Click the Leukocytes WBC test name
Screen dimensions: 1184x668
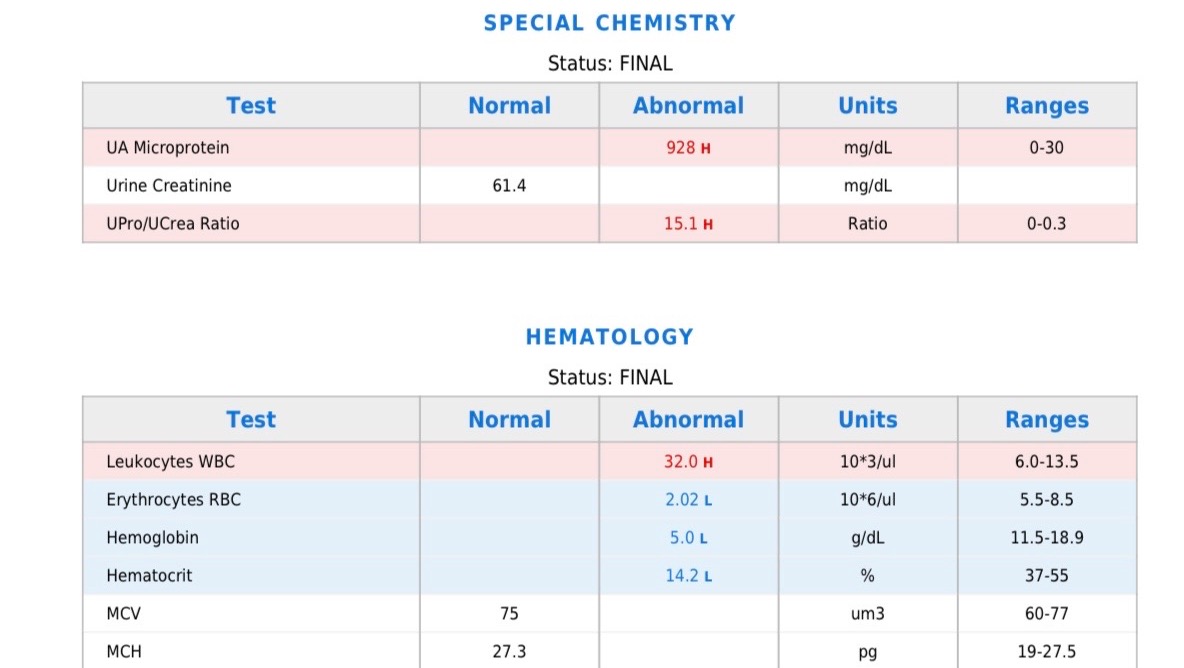(171, 462)
